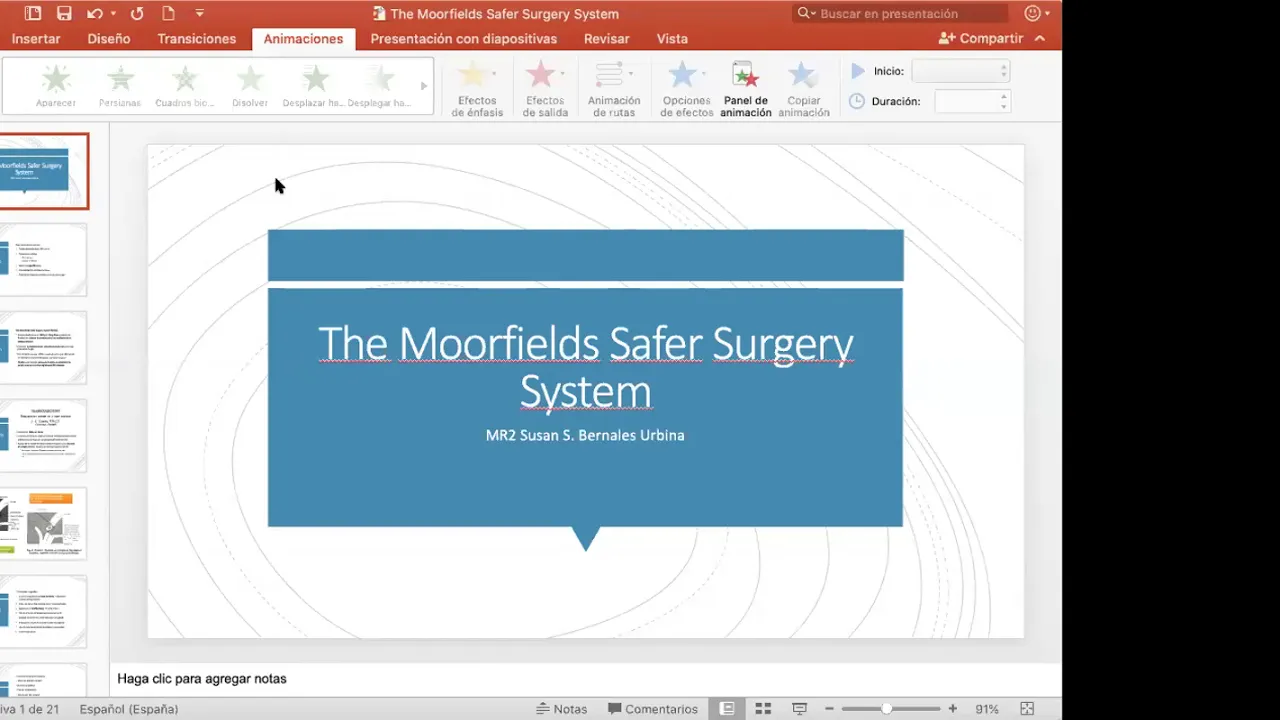Screen dimensions: 1280x720
Task: Click the zoom slider handle
Action: point(886,709)
